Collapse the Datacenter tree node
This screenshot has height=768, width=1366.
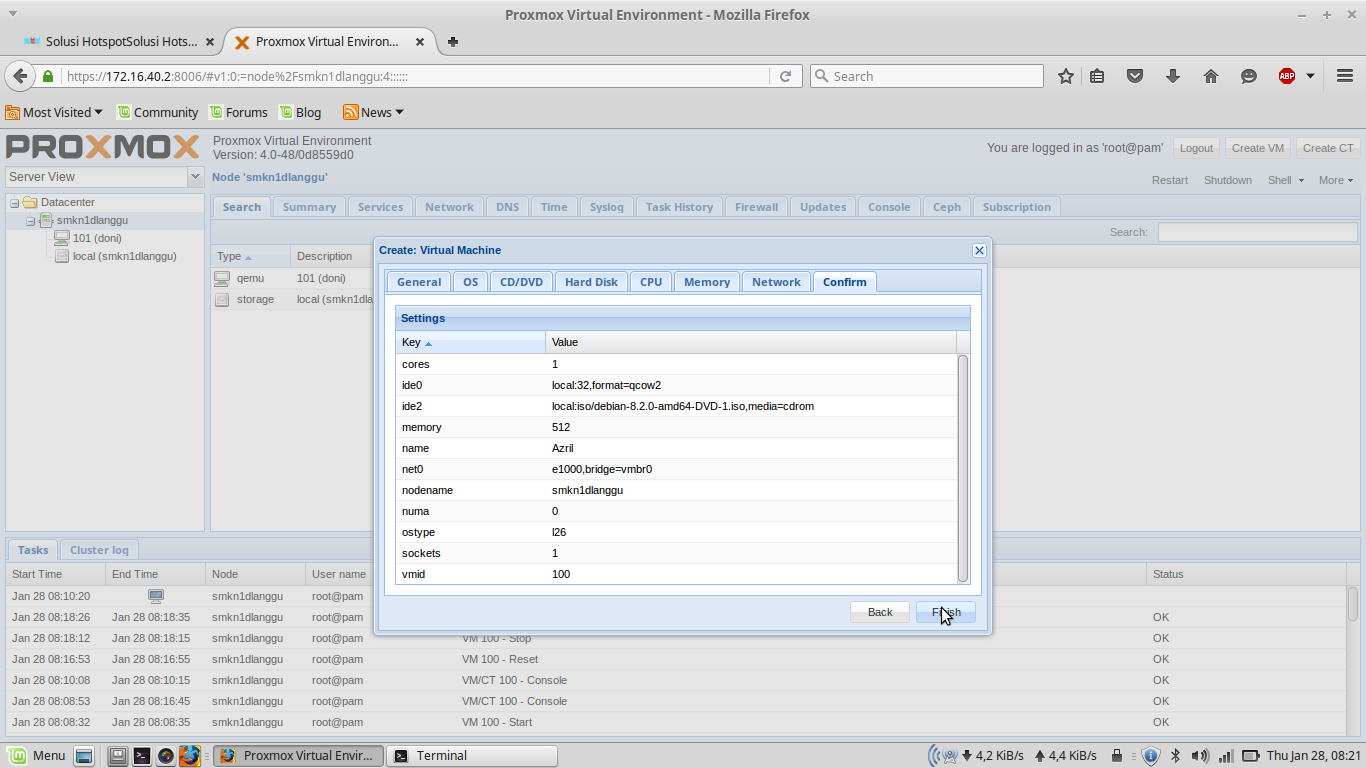(x=15, y=202)
